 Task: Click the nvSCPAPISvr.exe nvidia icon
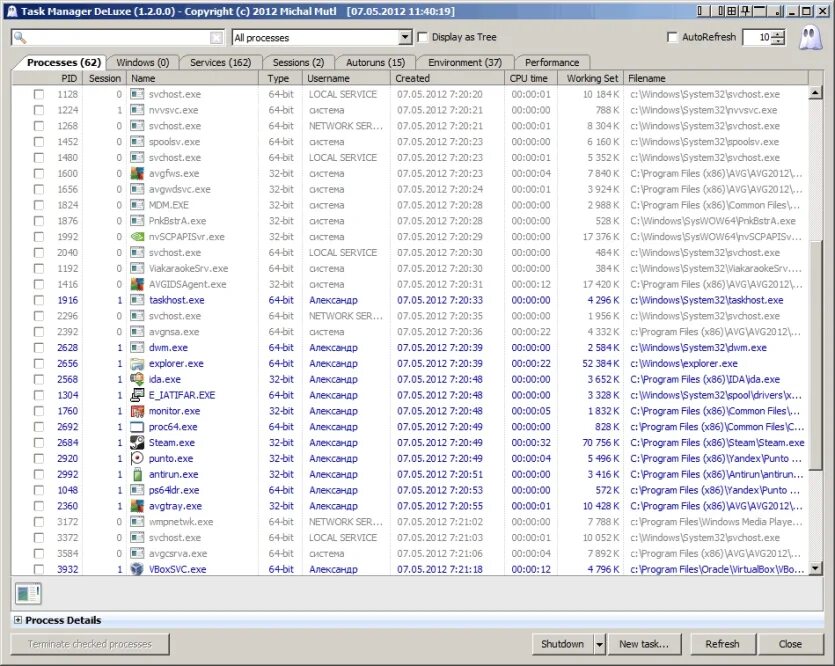(137, 237)
